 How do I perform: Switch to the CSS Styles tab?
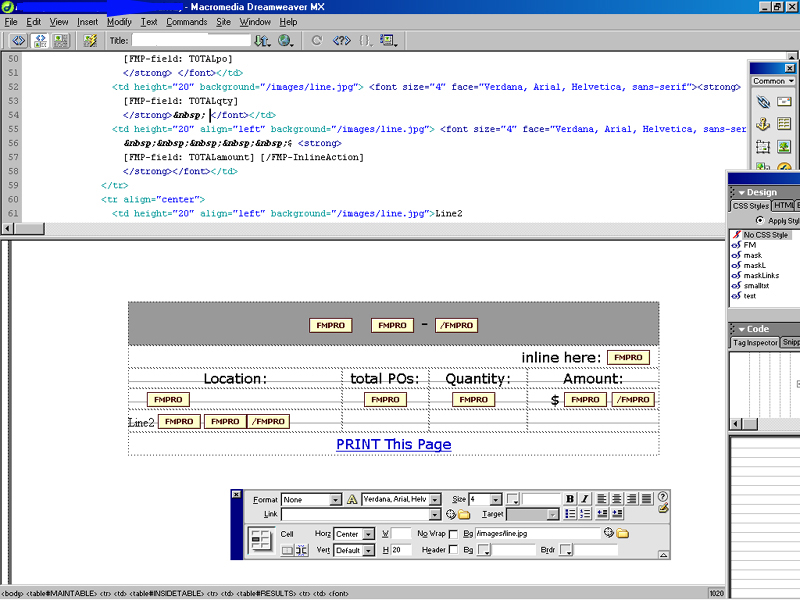click(x=750, y=206)
